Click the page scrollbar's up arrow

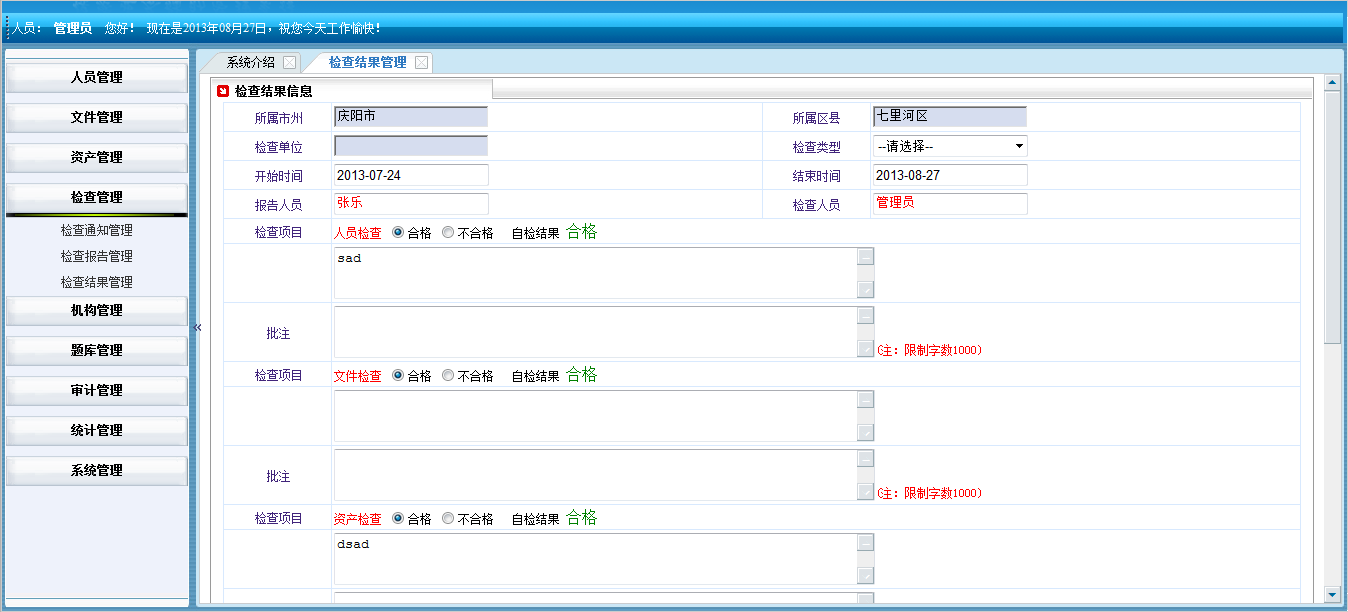click(x=1331, y=83)
